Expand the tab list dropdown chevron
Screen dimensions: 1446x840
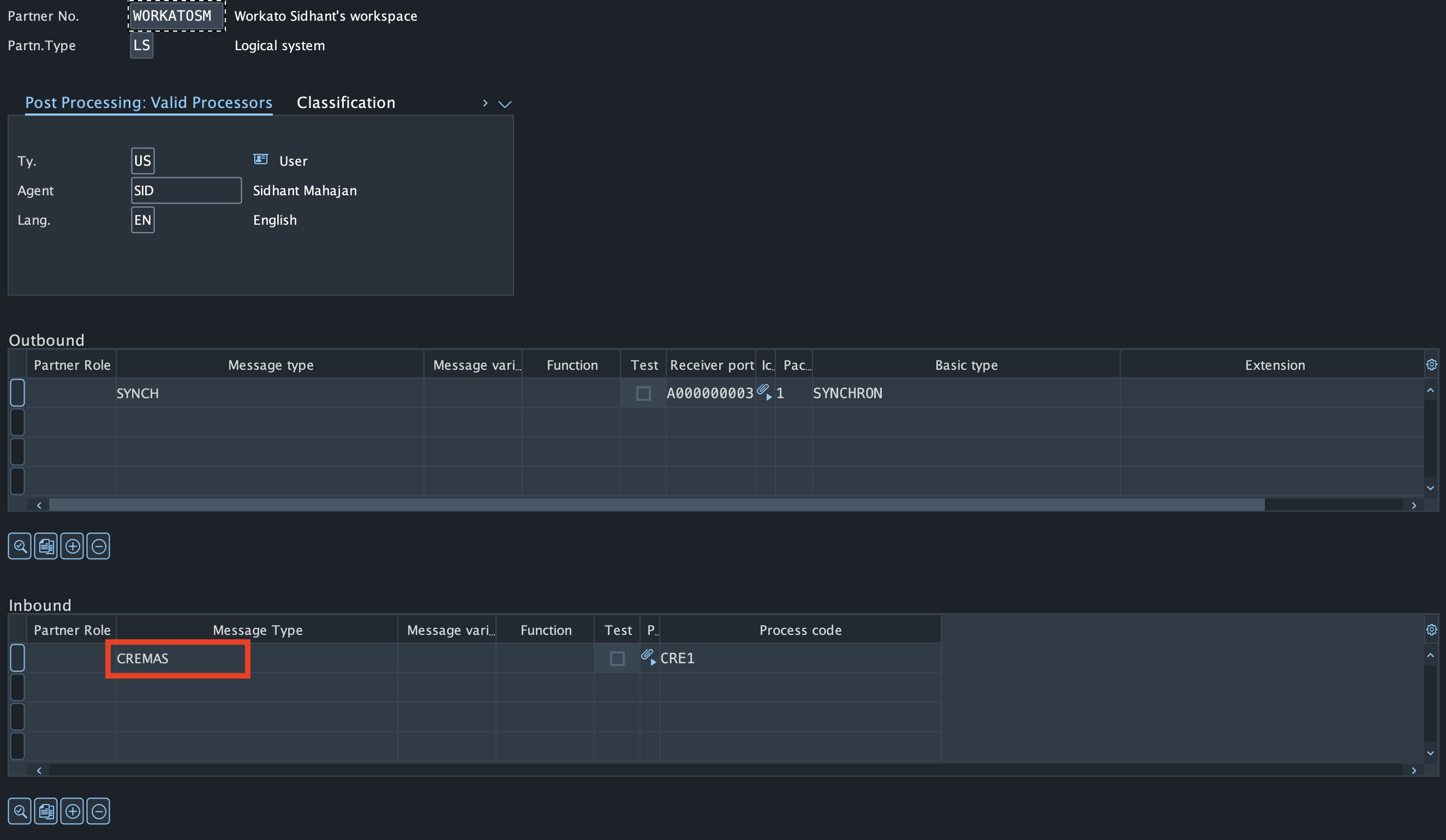(x=504, y=104)
